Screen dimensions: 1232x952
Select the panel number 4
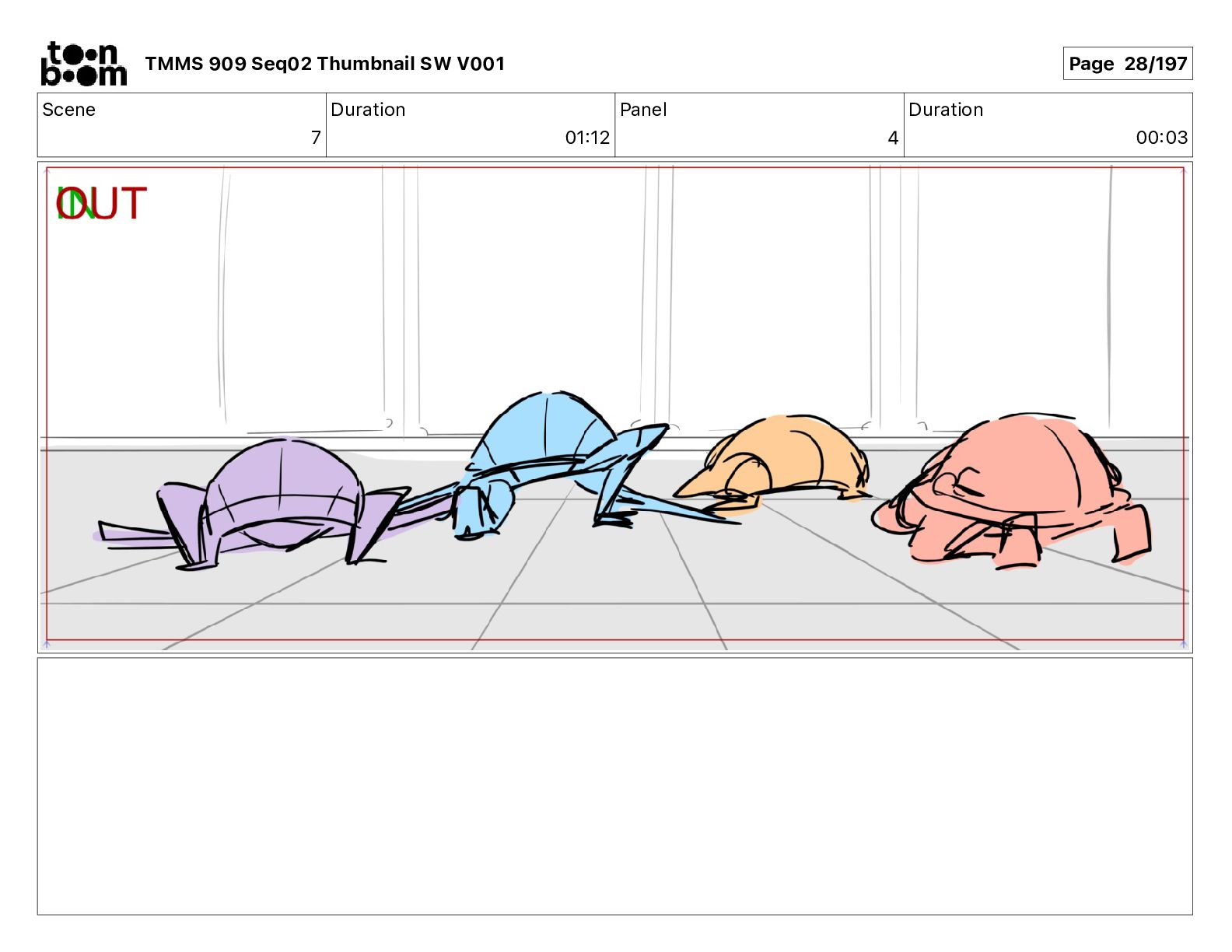click(x=893, y=138)
